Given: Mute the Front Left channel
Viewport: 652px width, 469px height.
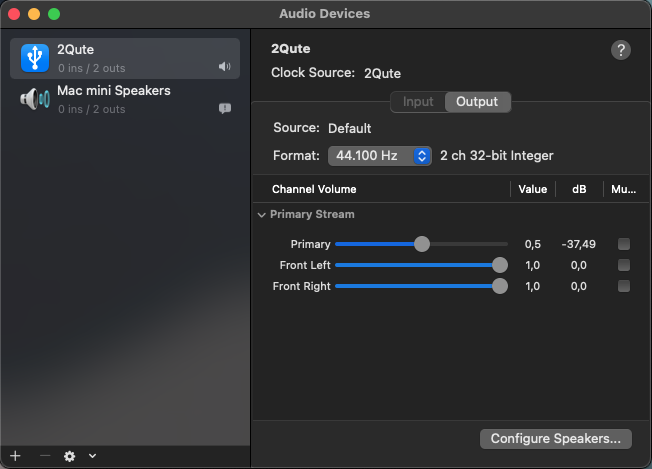Looking at the screenshot, I should (624, 265).
